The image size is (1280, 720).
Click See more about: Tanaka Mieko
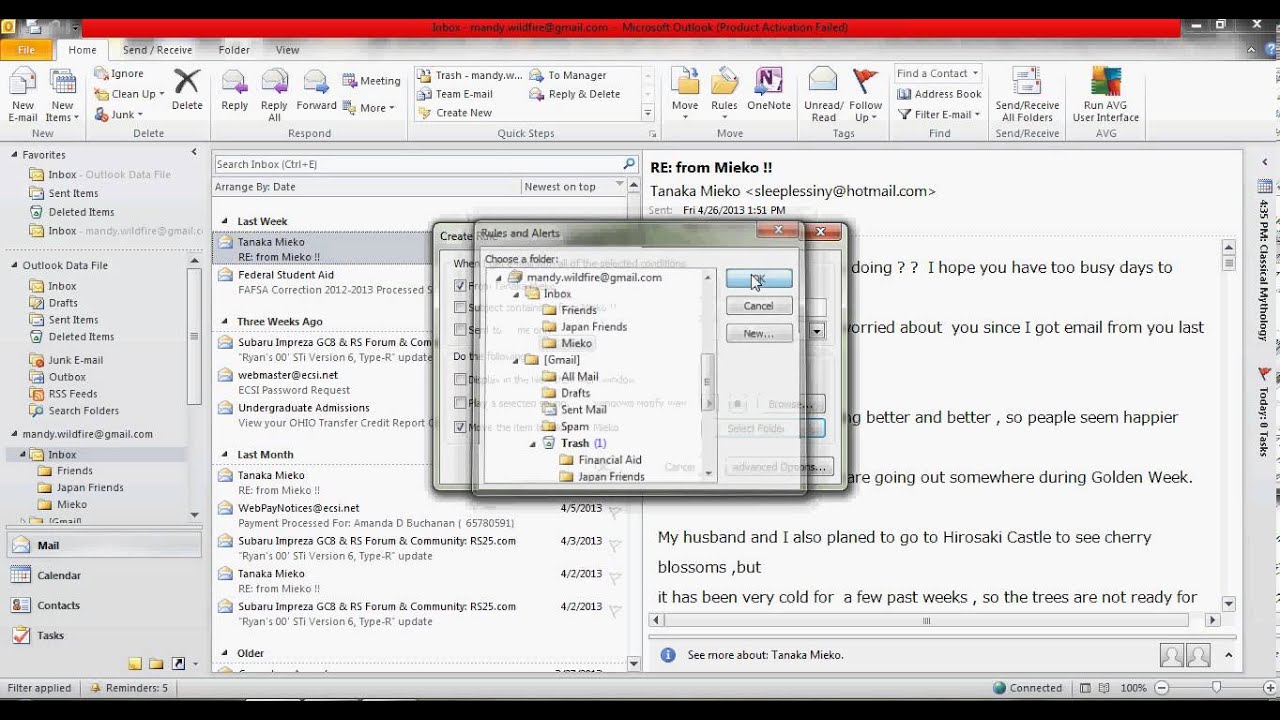766,655
